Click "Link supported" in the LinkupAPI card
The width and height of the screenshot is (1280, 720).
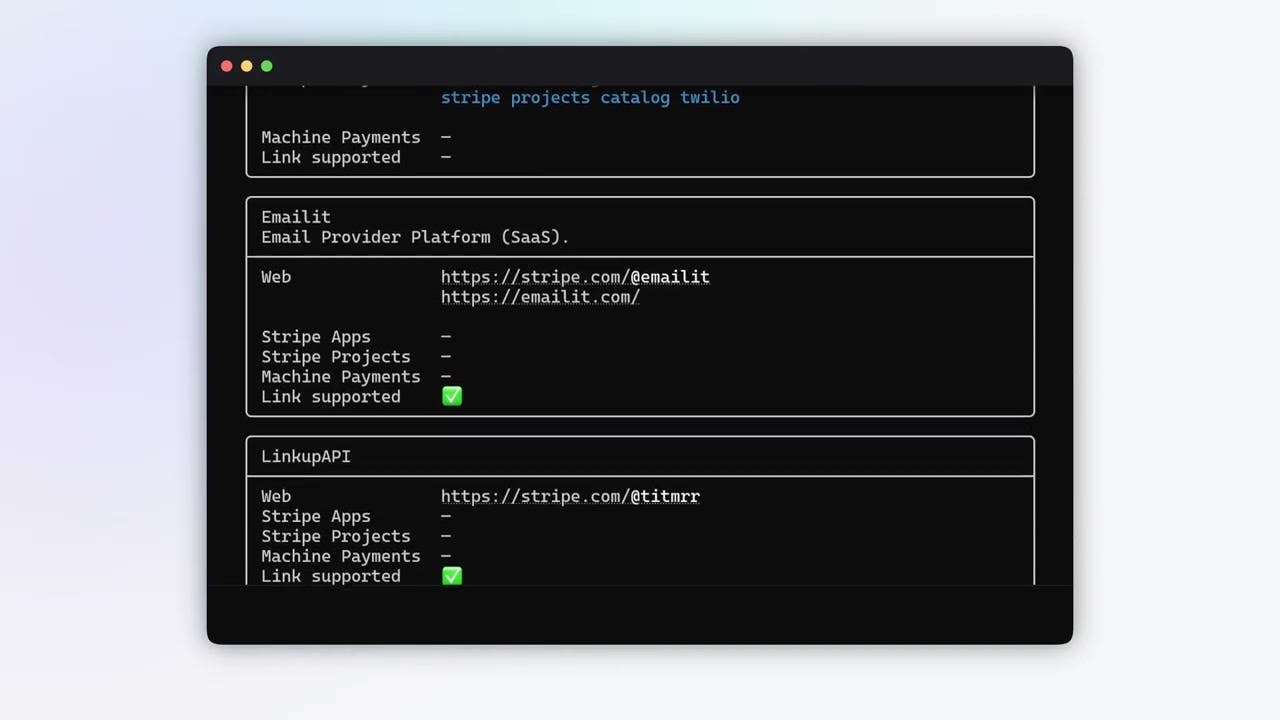coord(331,576)
